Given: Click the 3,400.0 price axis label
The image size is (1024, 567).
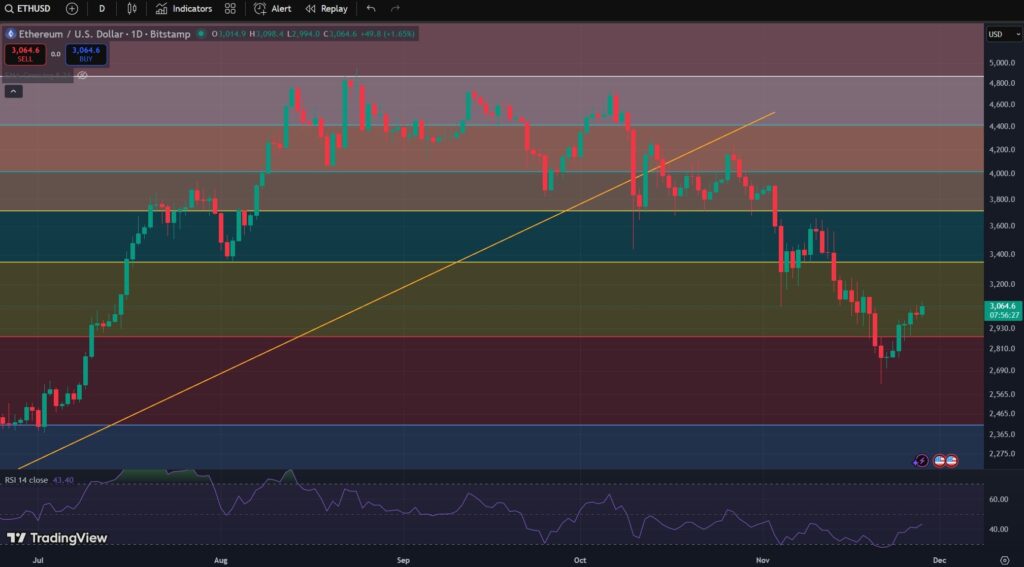Looking at the screenshot, I should (1002, 255).
